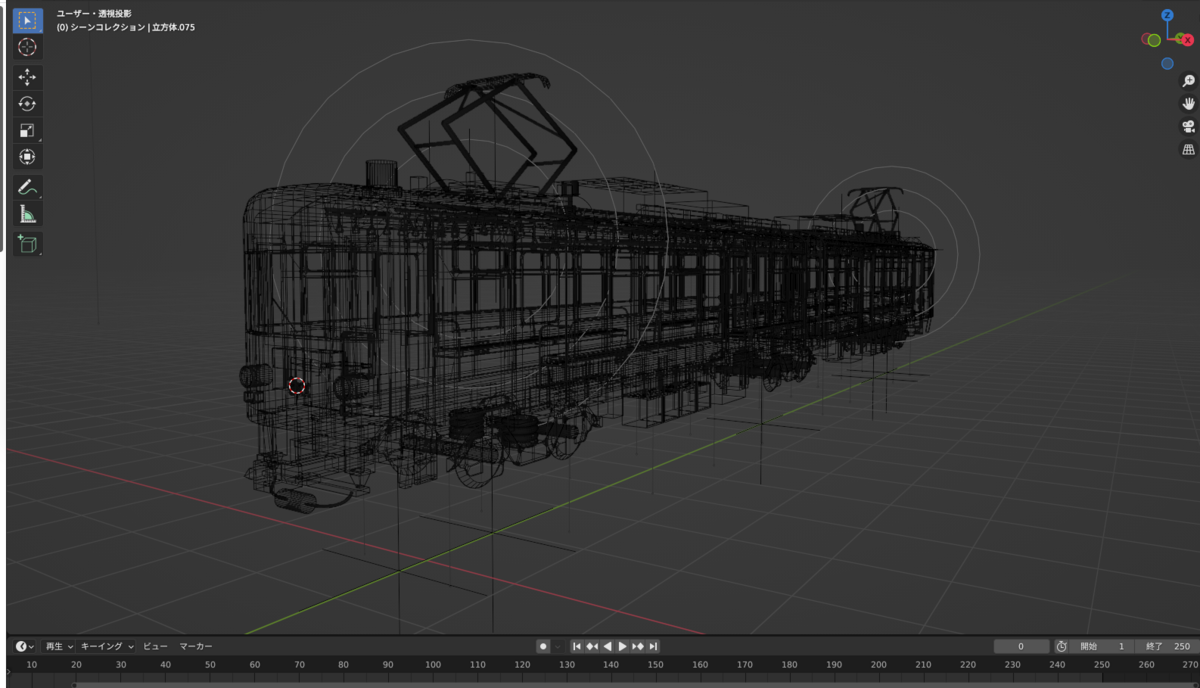This screenshot has width=1200, height=688.
Task: Click the blue Z axis gizmo ball
Action: (1167, 16)
